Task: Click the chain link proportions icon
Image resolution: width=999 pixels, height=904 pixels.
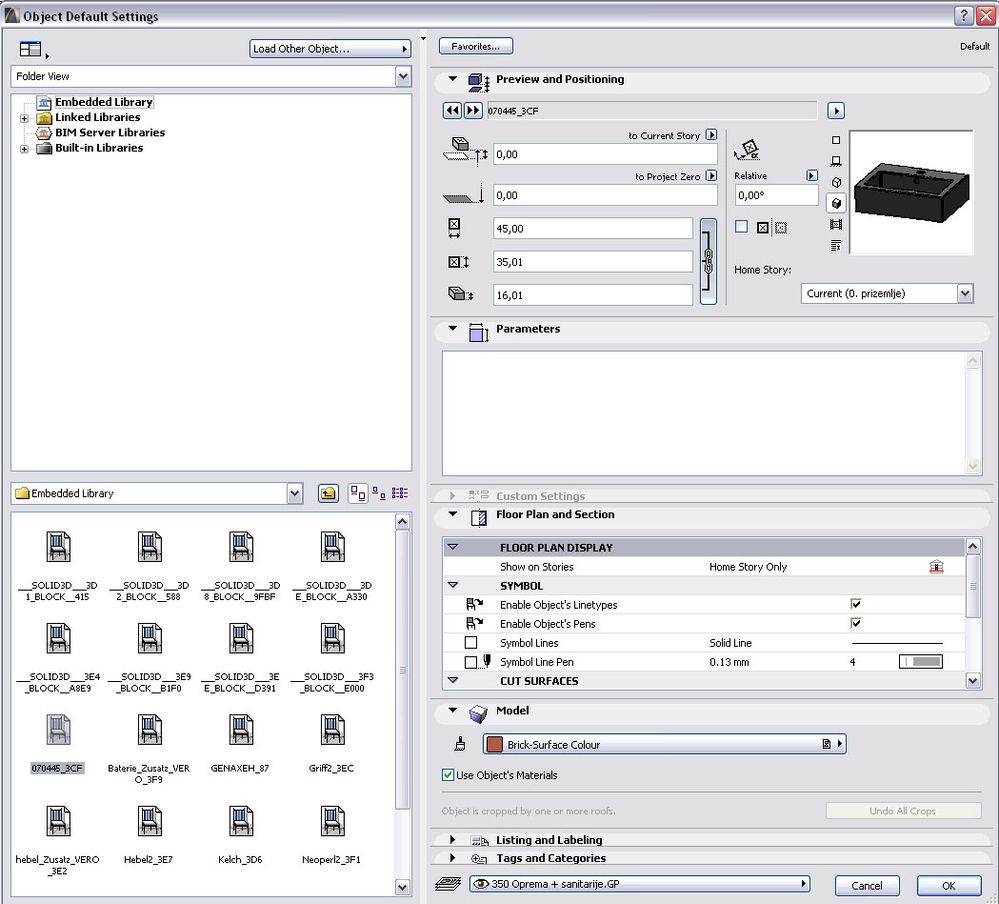Action: tap(708, 261)
